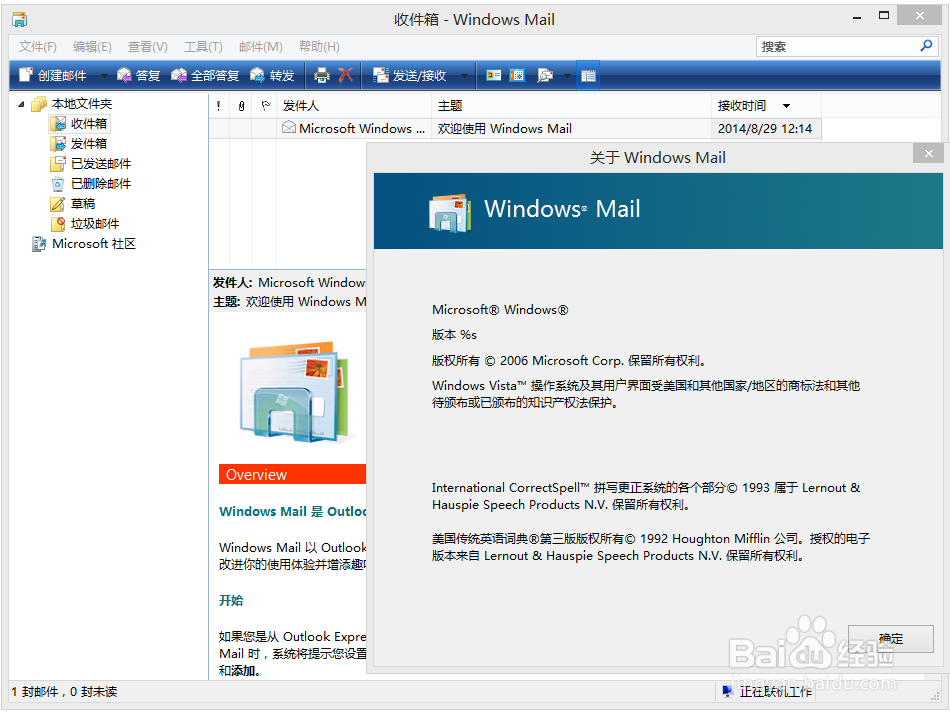This screenshot has width=950, height=716.
Task: Click the Windows Mail logo in About banner
Action: tap(450, 213)
